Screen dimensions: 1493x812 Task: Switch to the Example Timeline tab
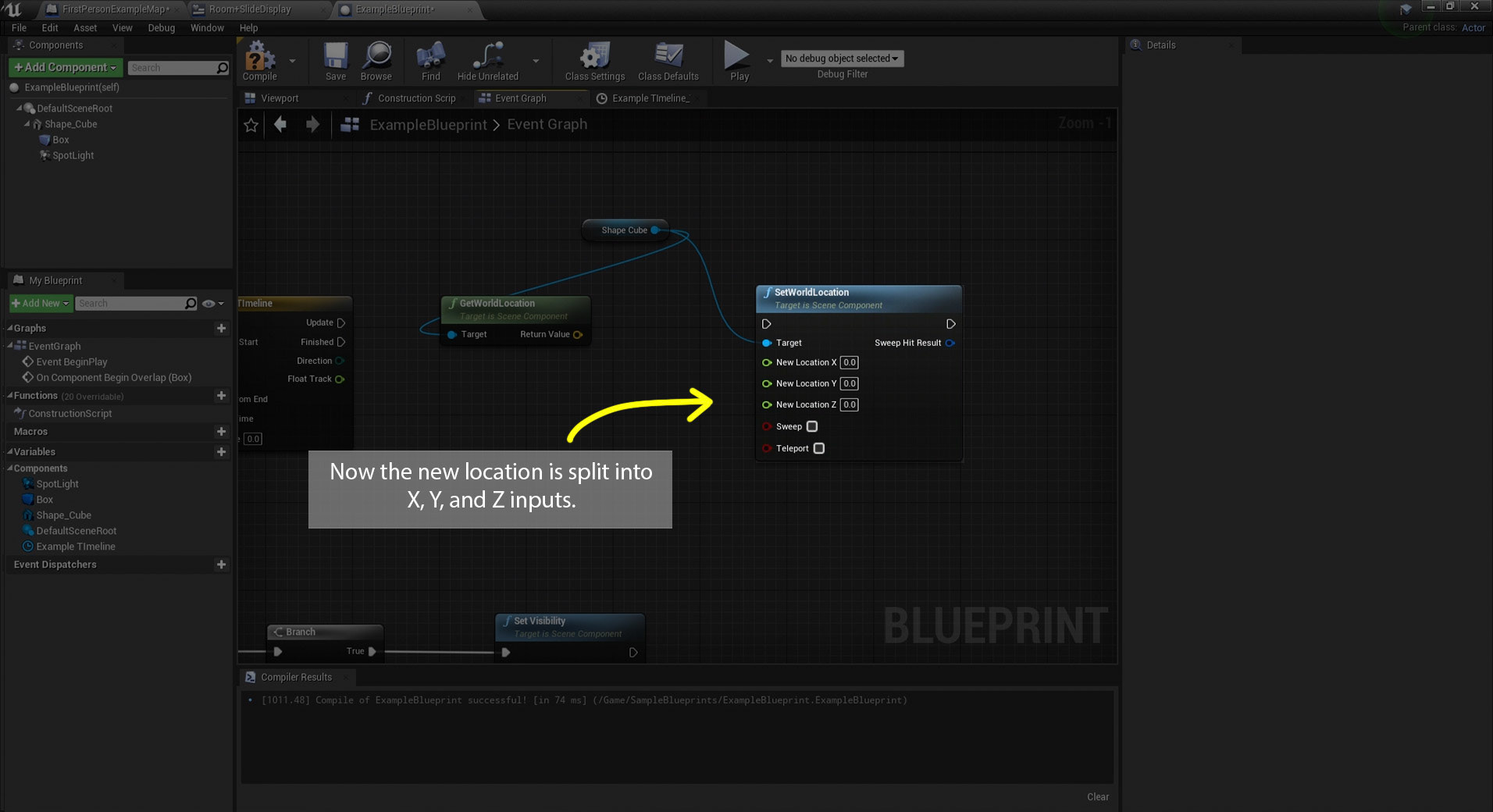click(x=650, y=98)
